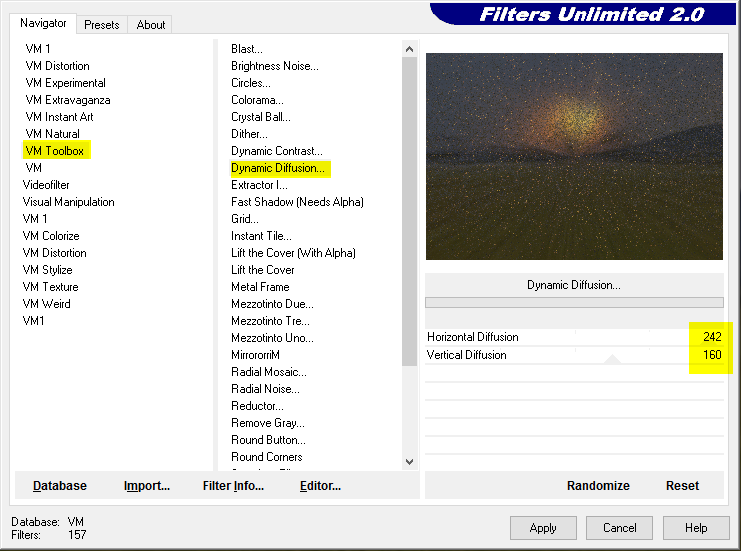The height and width of the screenshot is (551, 741).
Task: Click the scroll down arrow of filter list
Action: pos(409,462)
